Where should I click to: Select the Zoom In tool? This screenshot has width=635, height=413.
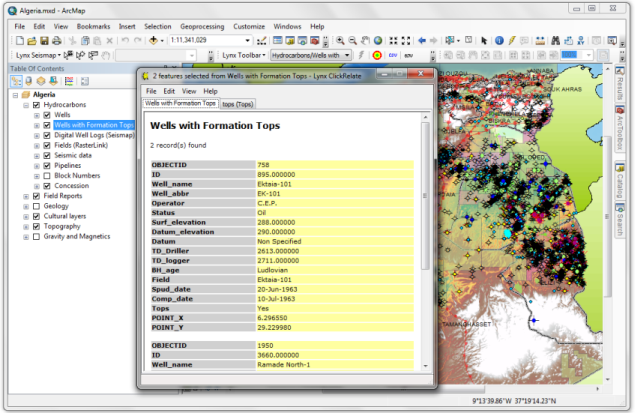(x=340, y=40)
